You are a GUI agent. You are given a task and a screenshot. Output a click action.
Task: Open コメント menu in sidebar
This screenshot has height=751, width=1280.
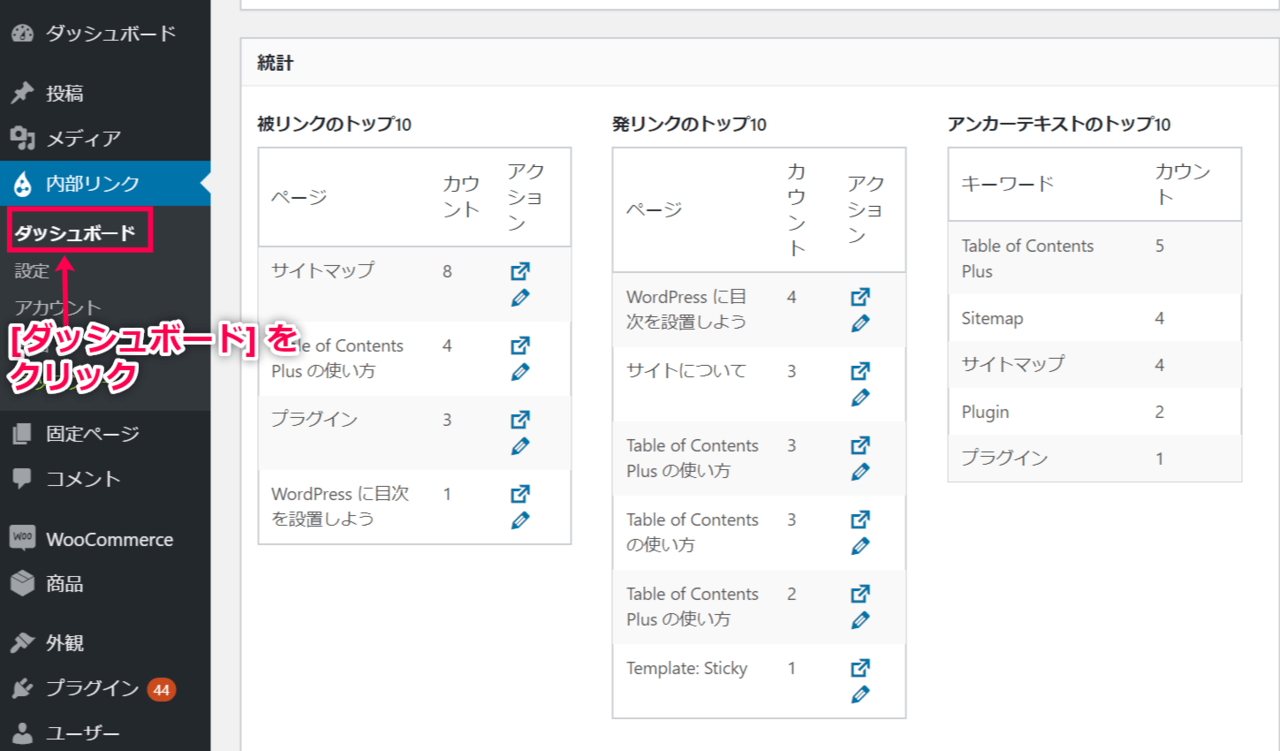tap(82, 479)
